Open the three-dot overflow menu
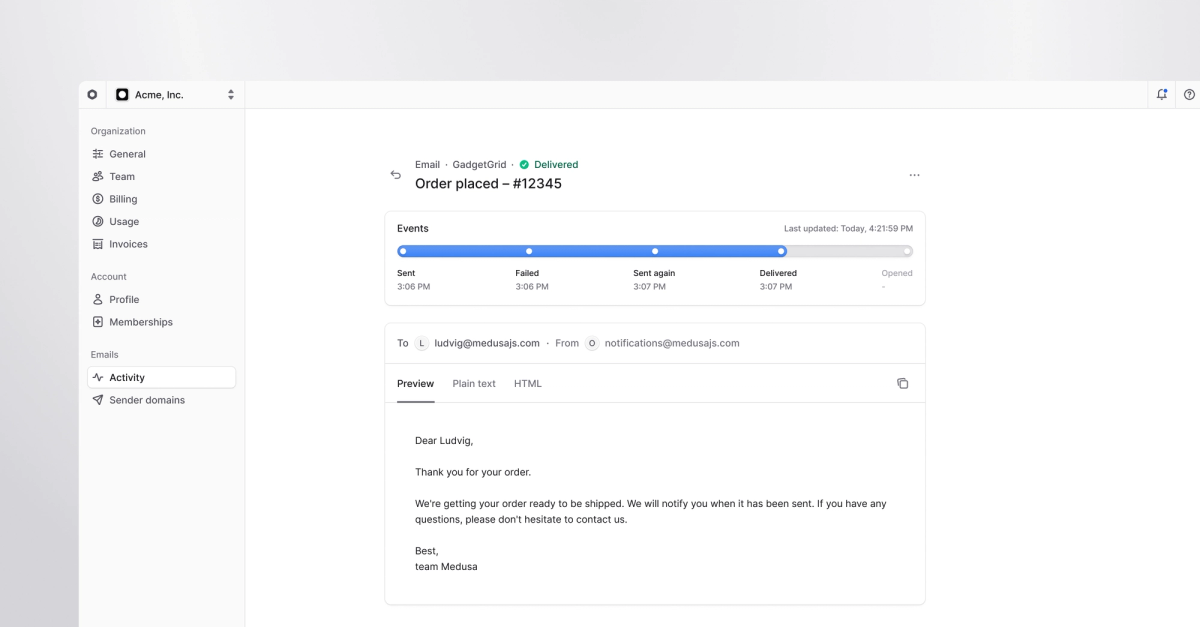 click(914, 174)
